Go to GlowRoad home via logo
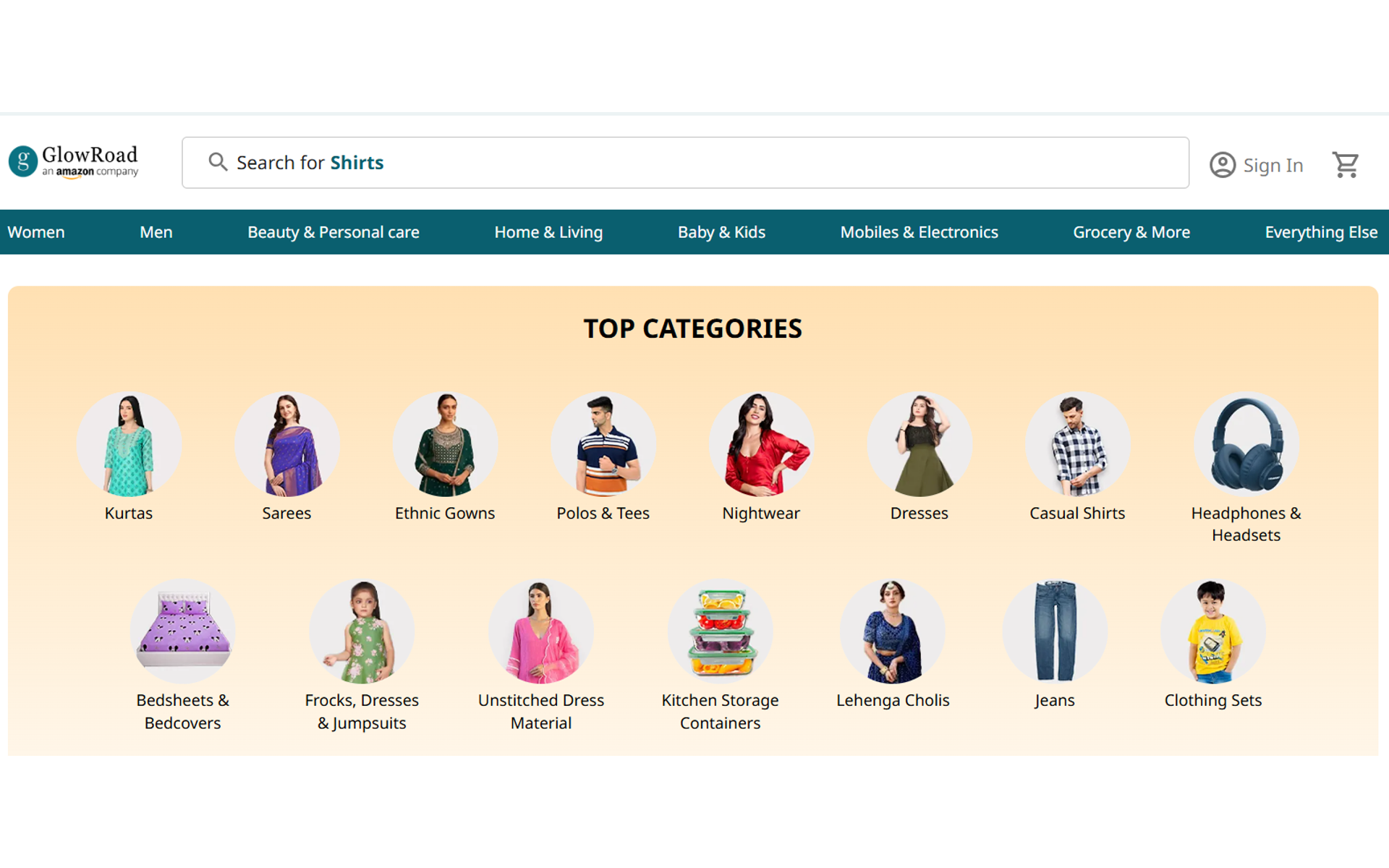The image size is (1389, 868). point(73,162)
